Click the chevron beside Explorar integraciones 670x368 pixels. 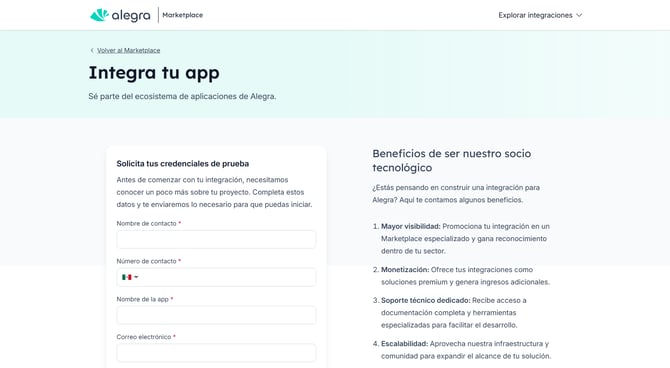click(x=579, y=15)
